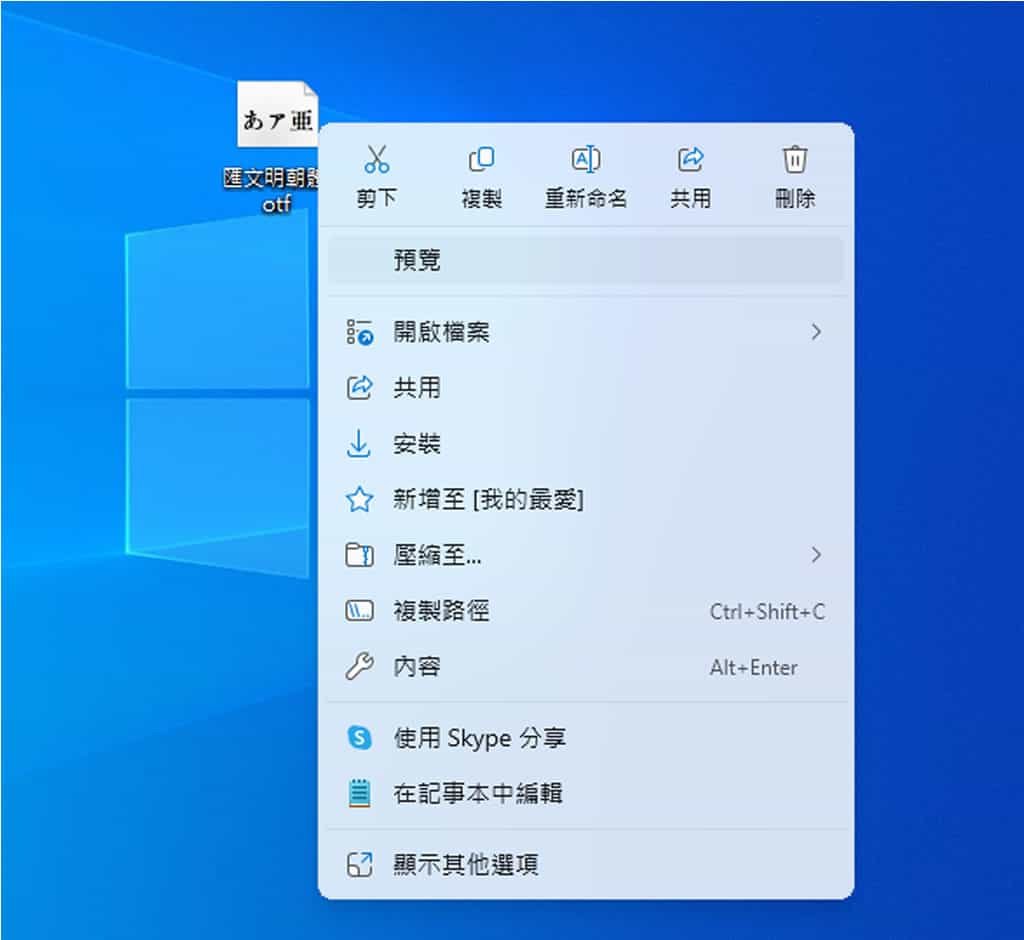Click 顯示其他選項 at the menu bottom

tap(586, 864)
